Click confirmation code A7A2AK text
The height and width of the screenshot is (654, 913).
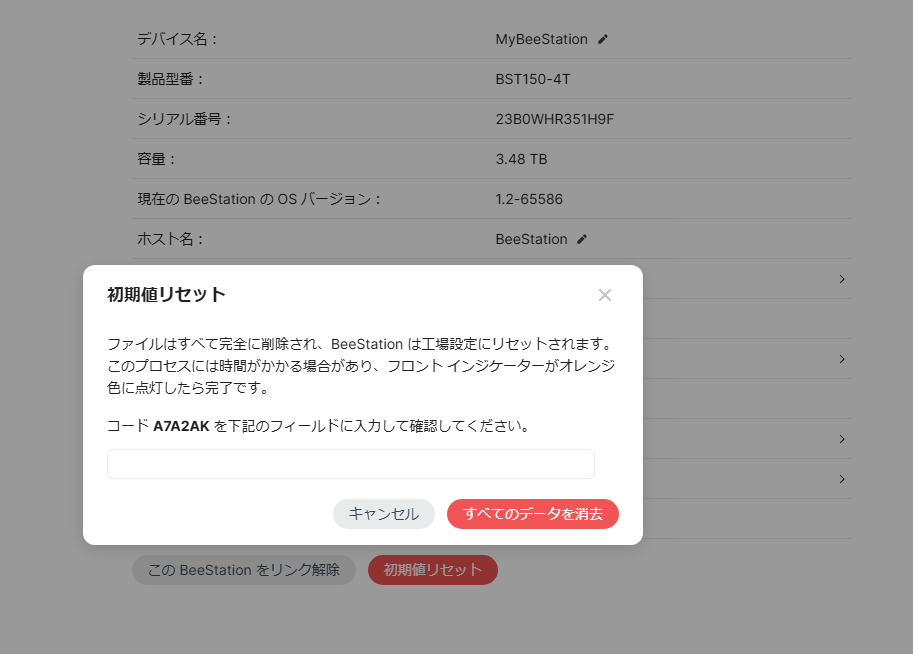(181, 426)
